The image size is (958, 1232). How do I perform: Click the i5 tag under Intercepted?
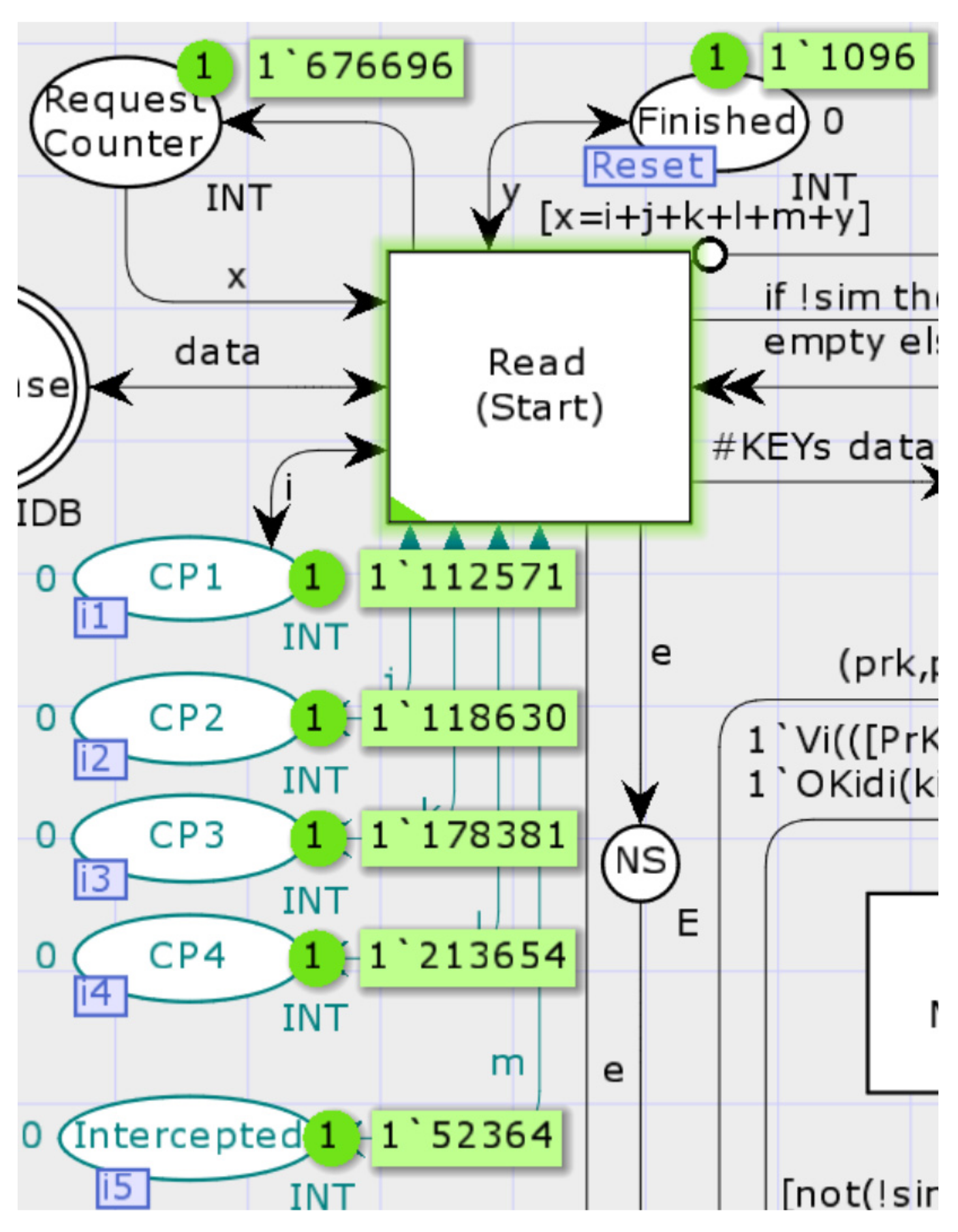tap(122, 1188)
